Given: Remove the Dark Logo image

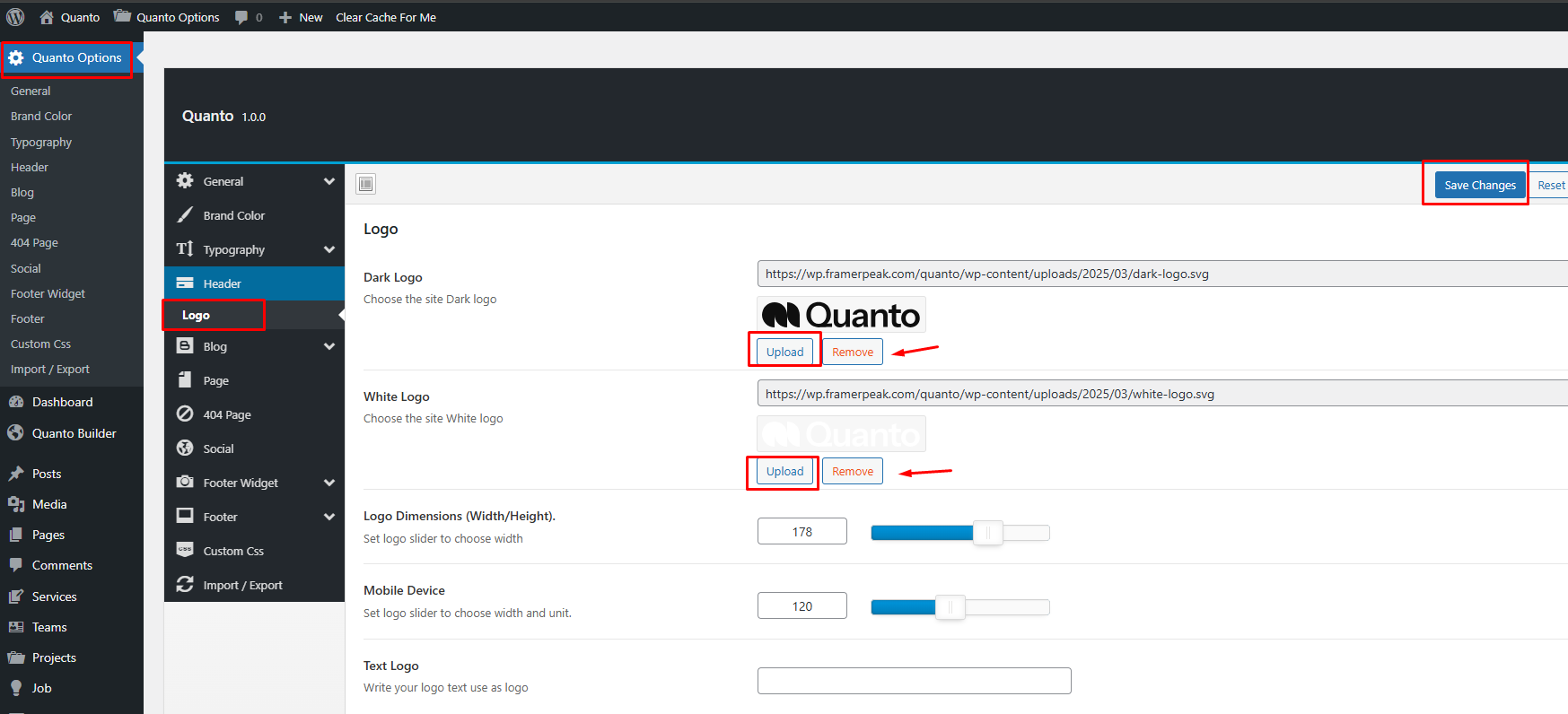Looking at the screenshot, I should click(x=853, y=352).
